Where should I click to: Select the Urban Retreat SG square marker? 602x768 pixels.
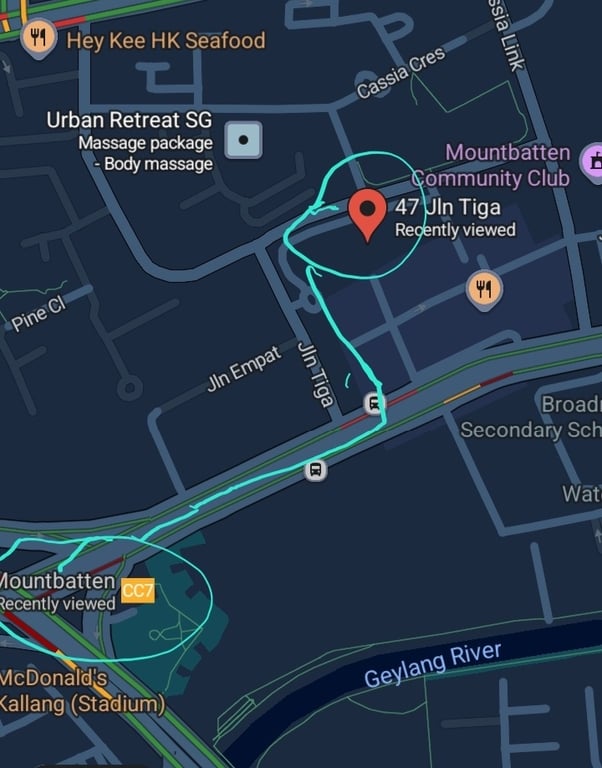tap(243, 140)
